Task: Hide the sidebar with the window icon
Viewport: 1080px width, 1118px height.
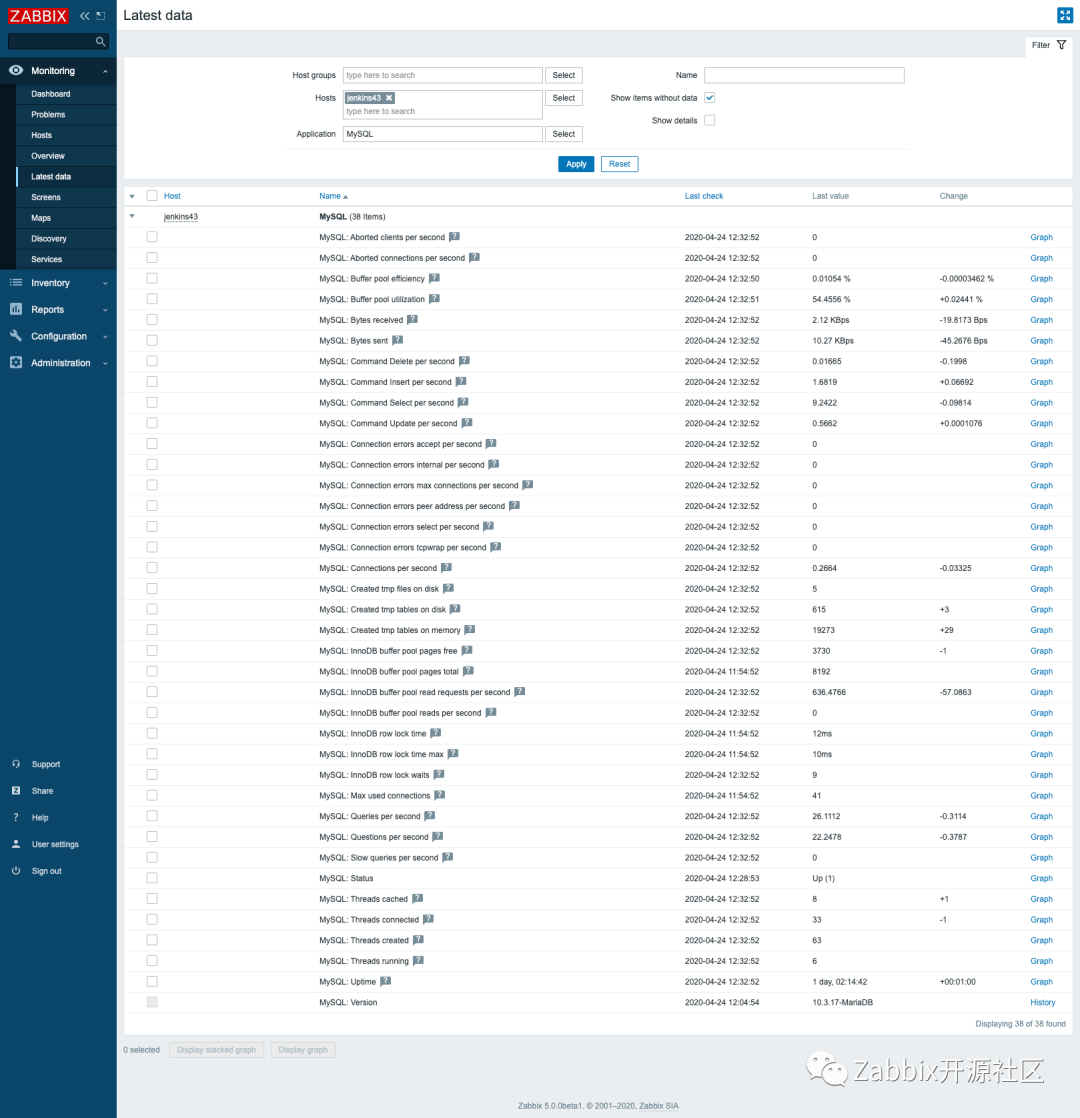Action: 101,16
